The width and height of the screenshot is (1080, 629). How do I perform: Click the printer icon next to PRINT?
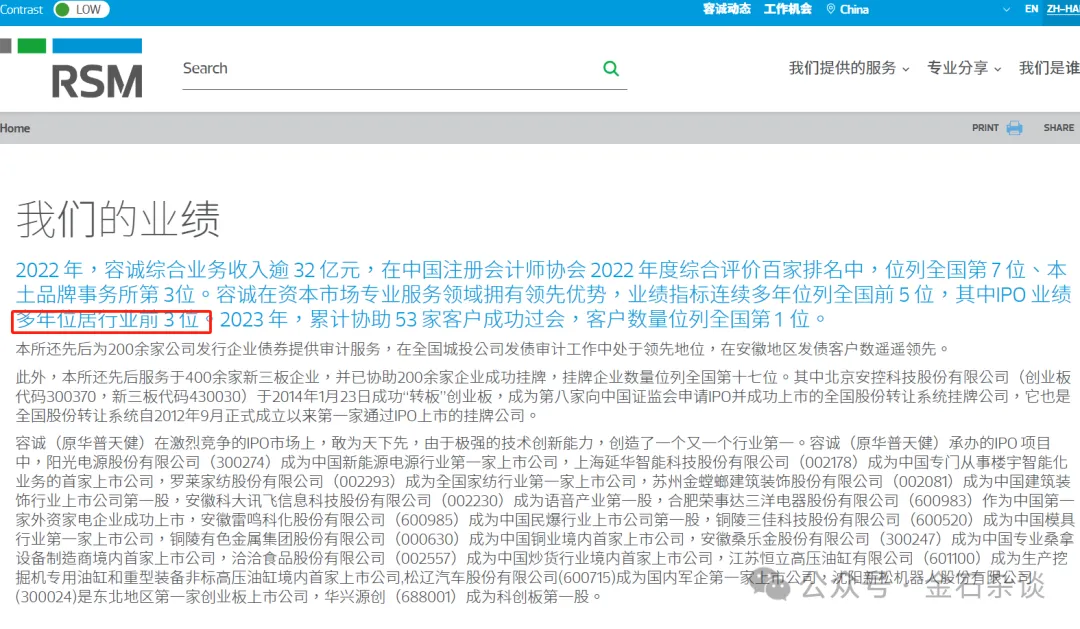tap(1014, 128)
